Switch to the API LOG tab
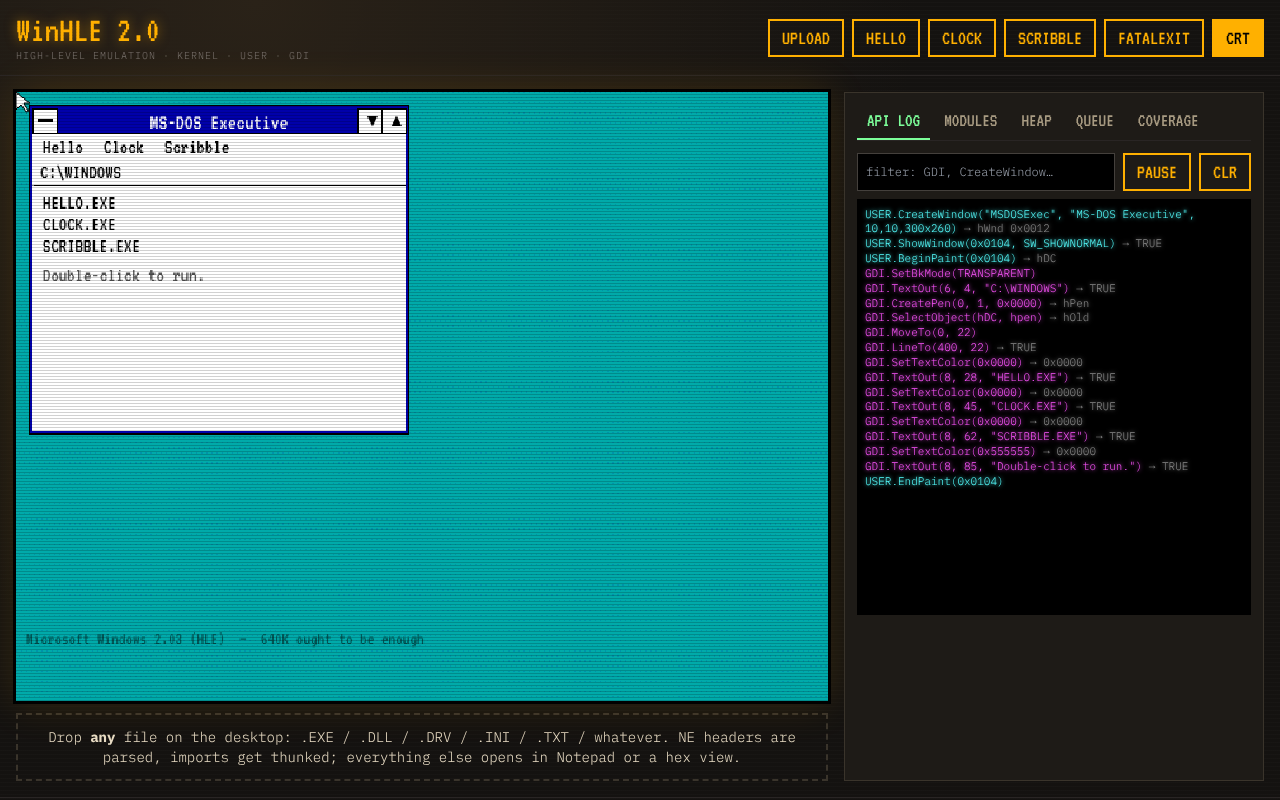Screen dimensions: 1280x800 point(893,121)
